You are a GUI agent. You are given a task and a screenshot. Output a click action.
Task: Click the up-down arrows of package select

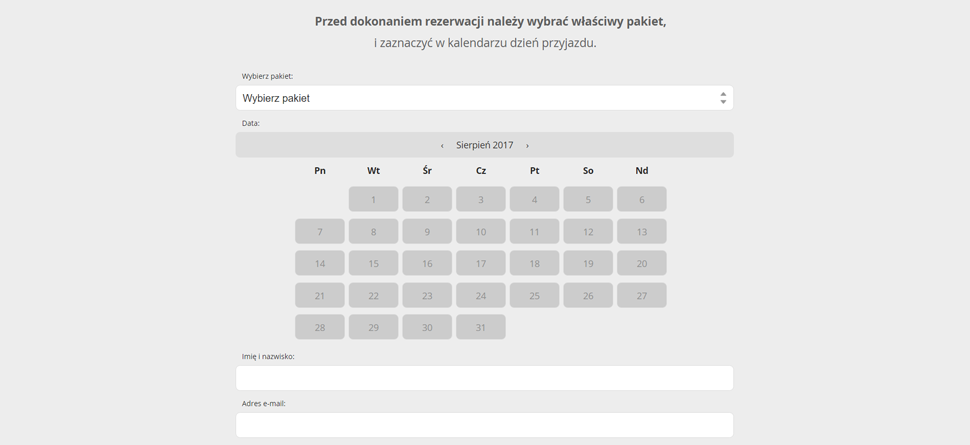point(723,98)
